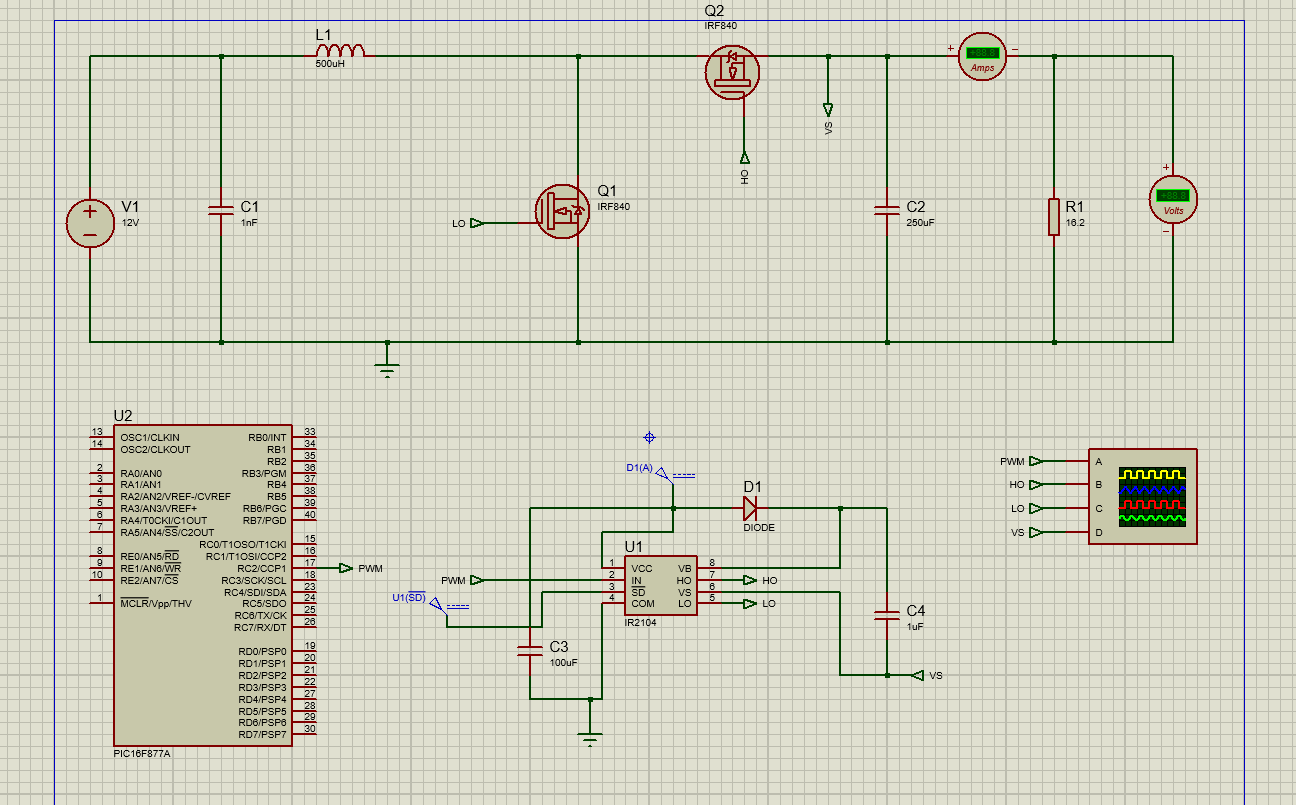Select the oscilloscope instrument panel

click(1141, 497)
